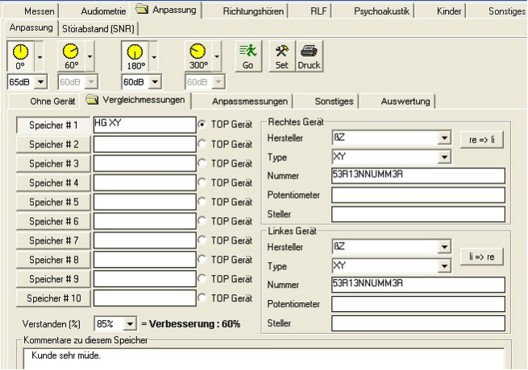Select TOP Gerät radio for Speicher # 5
Viewport: 528px width, 370px height.
click(202, 201)
